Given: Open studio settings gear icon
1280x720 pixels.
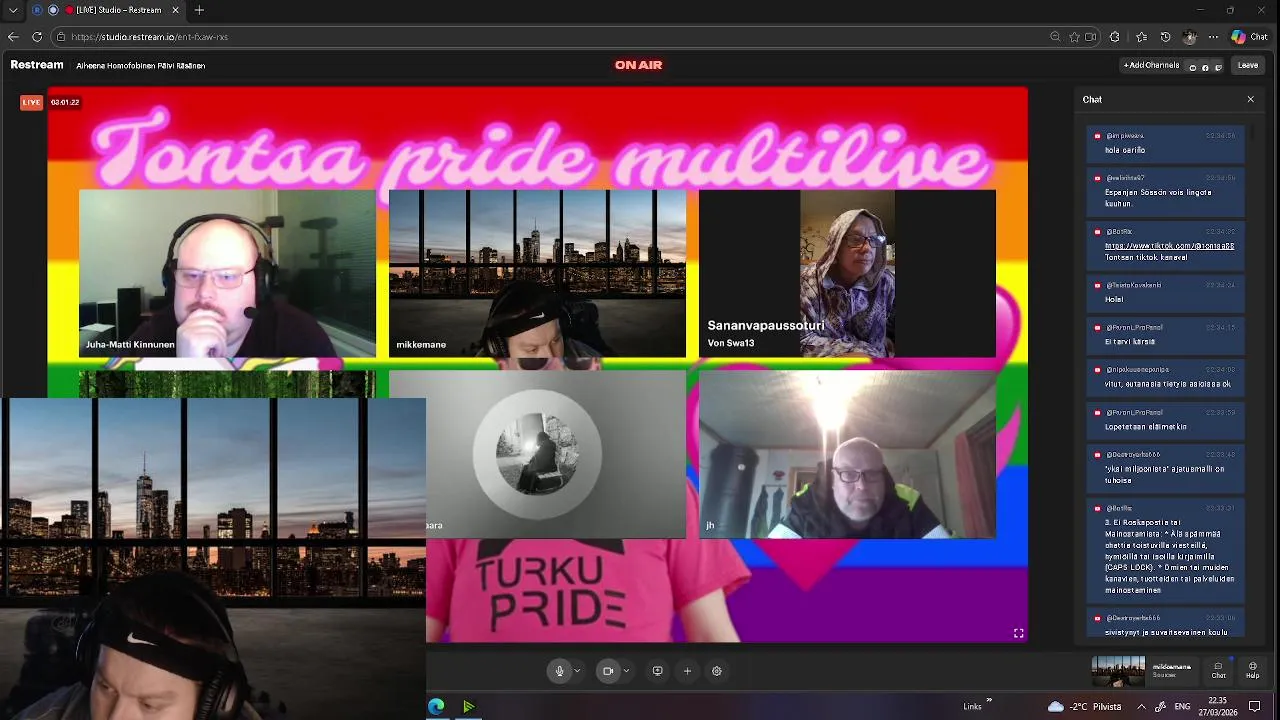Looking at the screenshot, I should click(x=717, y=671).
